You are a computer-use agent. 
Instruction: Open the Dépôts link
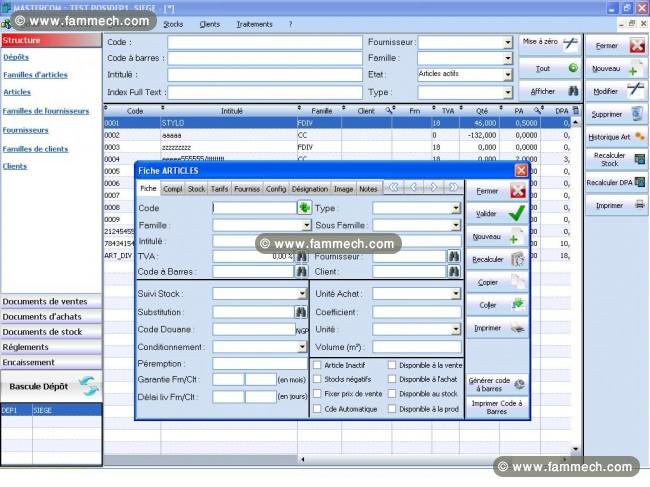(x=16, y=57)
